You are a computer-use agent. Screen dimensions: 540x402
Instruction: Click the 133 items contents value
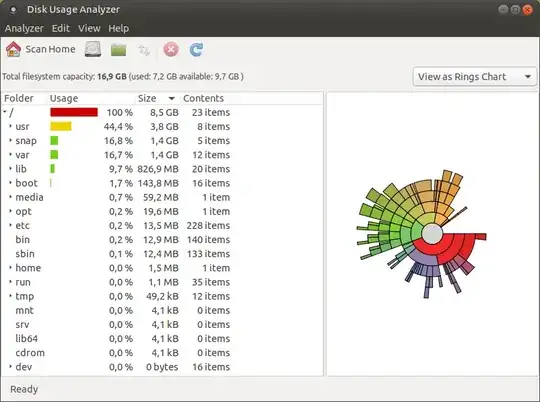tap(208, 254)
